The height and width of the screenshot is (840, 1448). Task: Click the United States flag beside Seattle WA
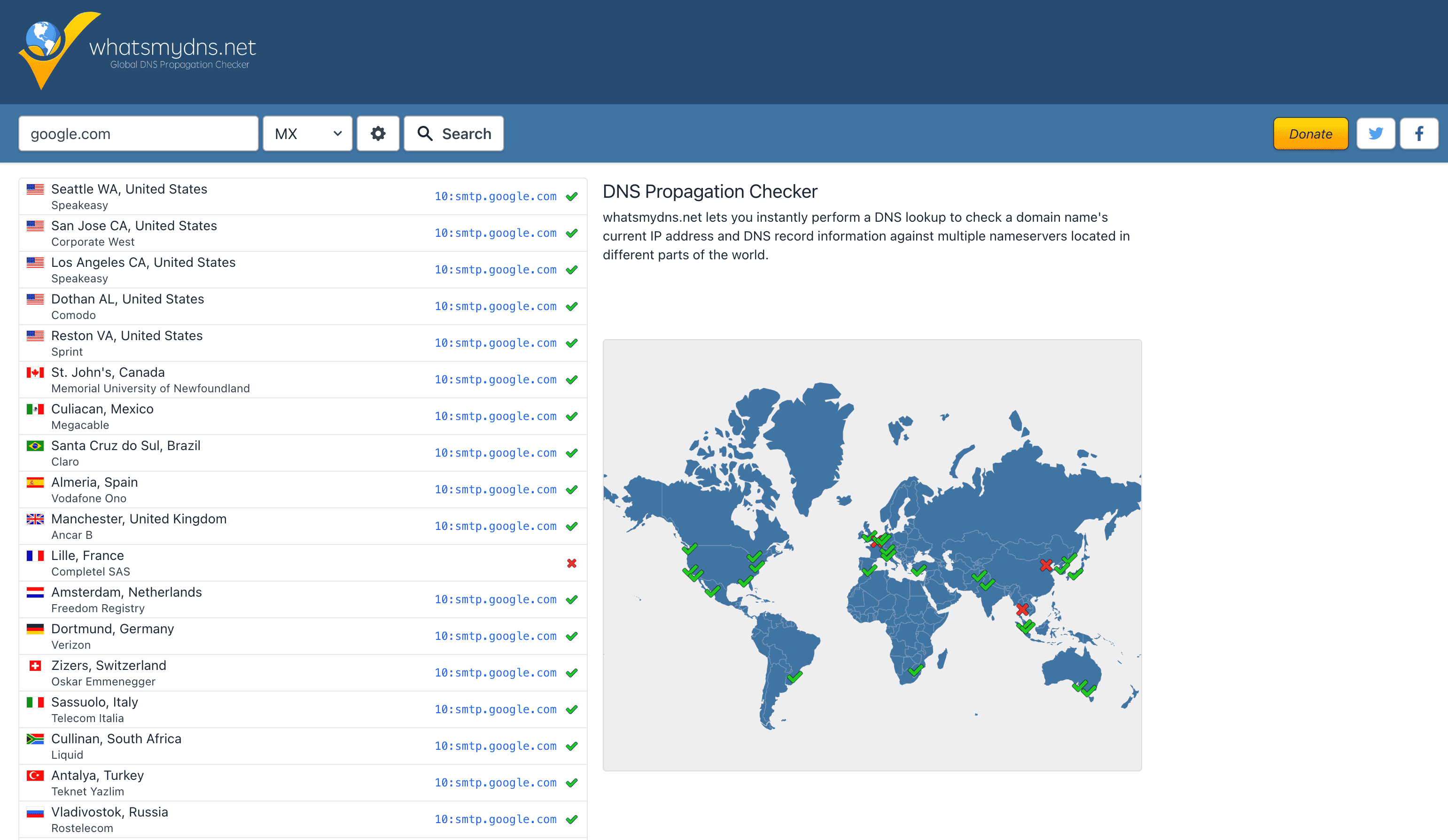[x=35, y=189]
